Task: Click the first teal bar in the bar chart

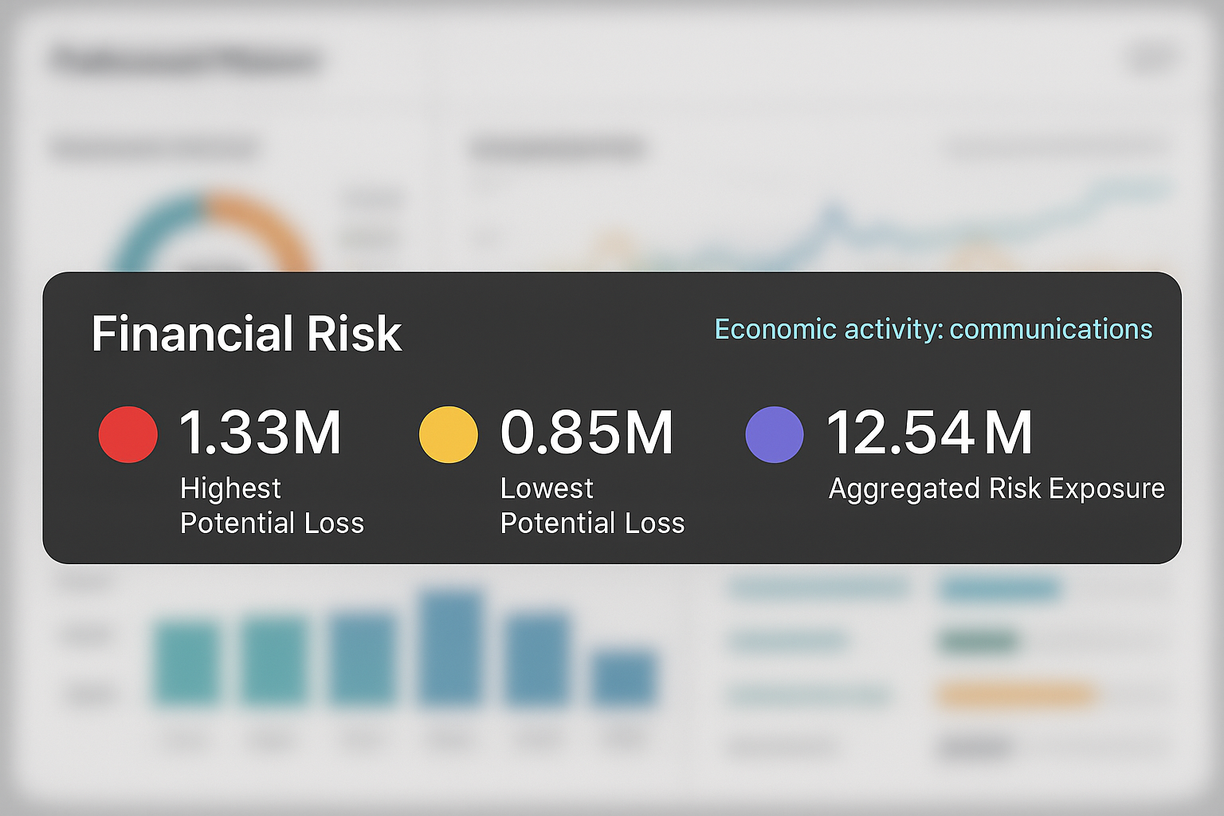Action: tap(186, 663)
